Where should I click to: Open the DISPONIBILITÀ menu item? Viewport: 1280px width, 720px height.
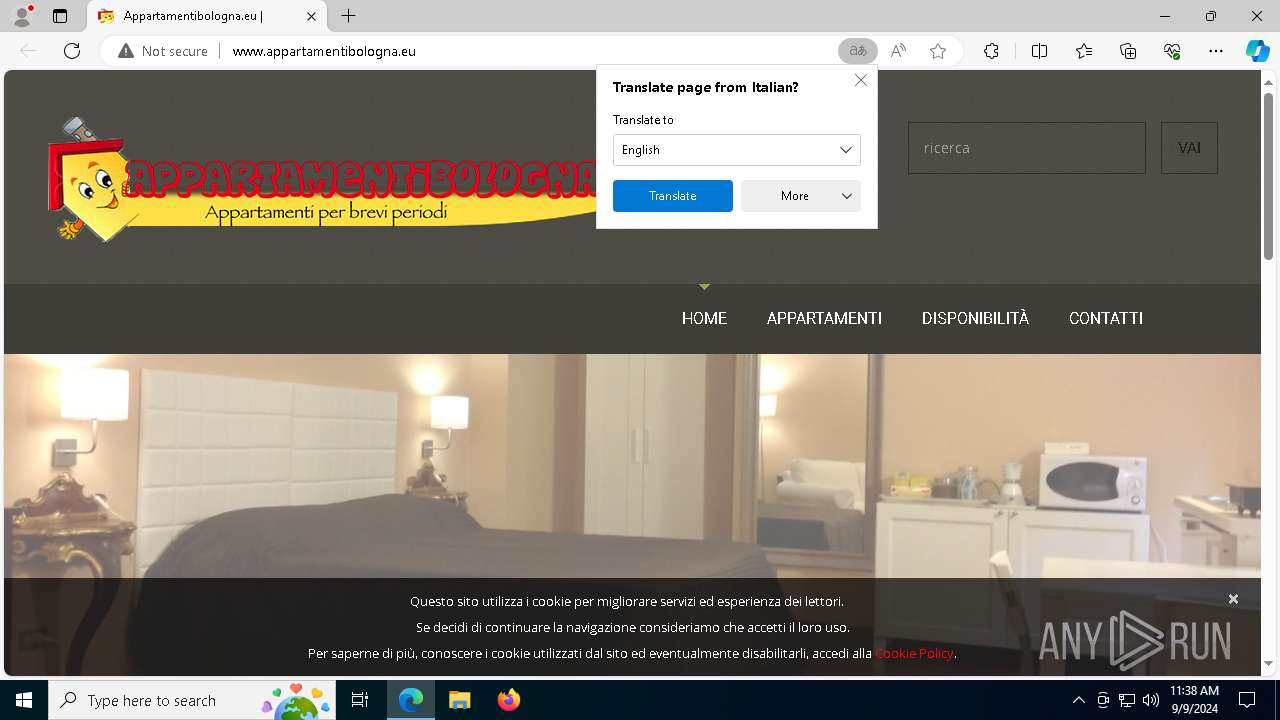[975, 318]
